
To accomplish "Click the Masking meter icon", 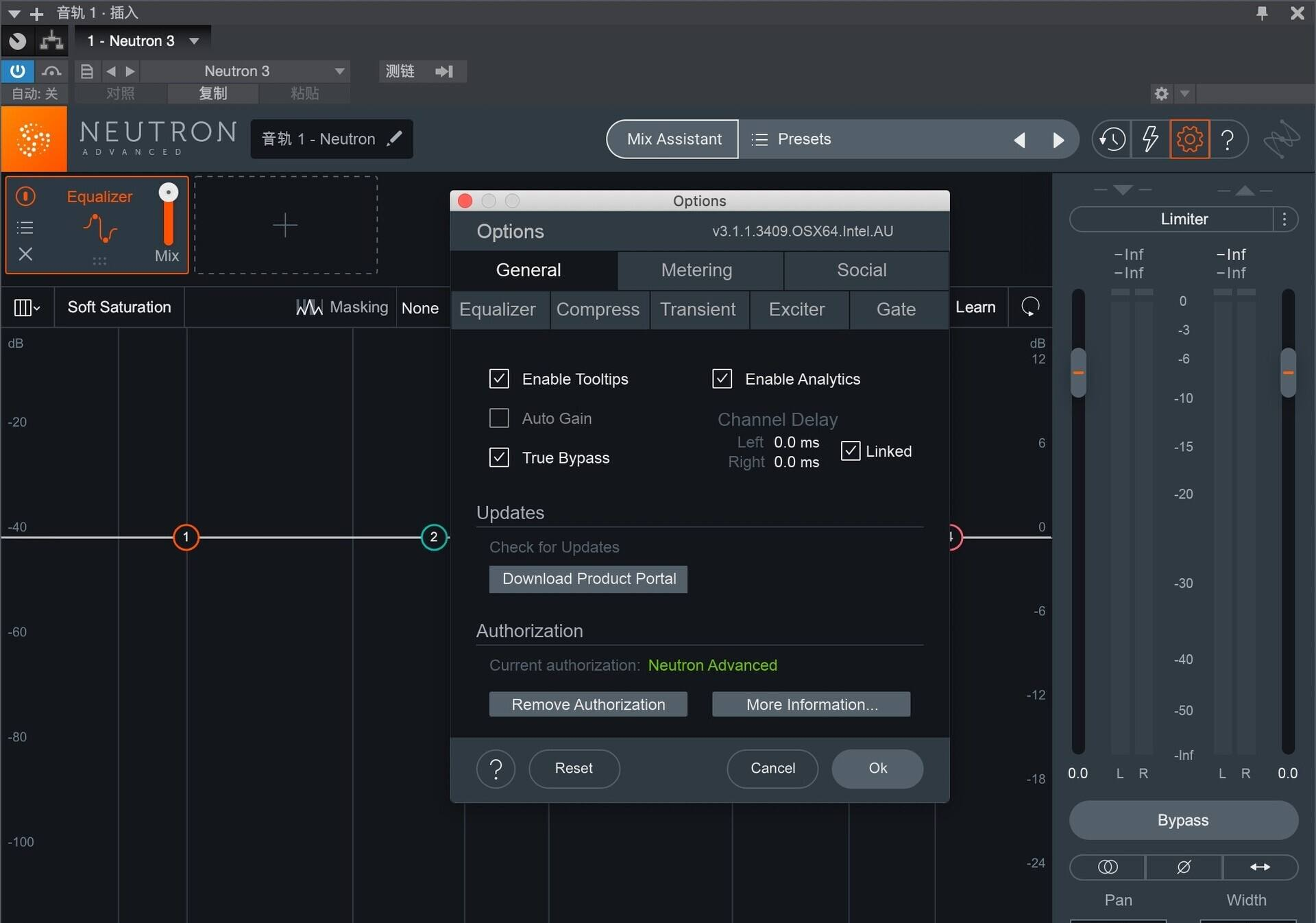I will tap(308, 307).
